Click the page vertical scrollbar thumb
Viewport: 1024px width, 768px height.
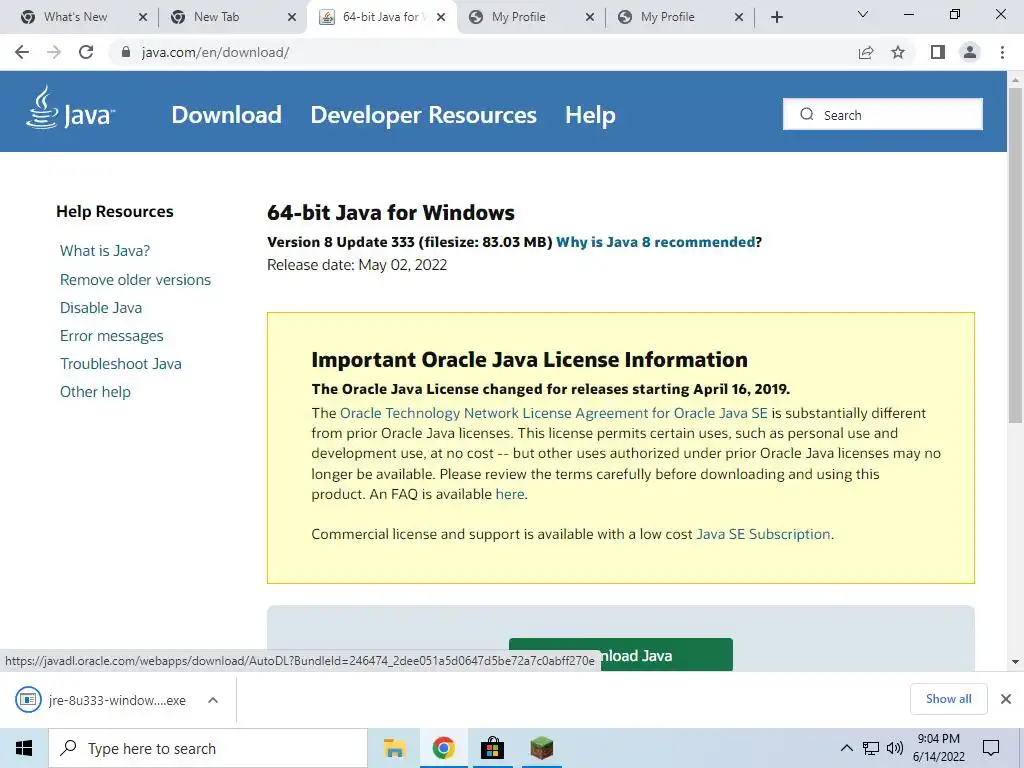click(1015, 255)
